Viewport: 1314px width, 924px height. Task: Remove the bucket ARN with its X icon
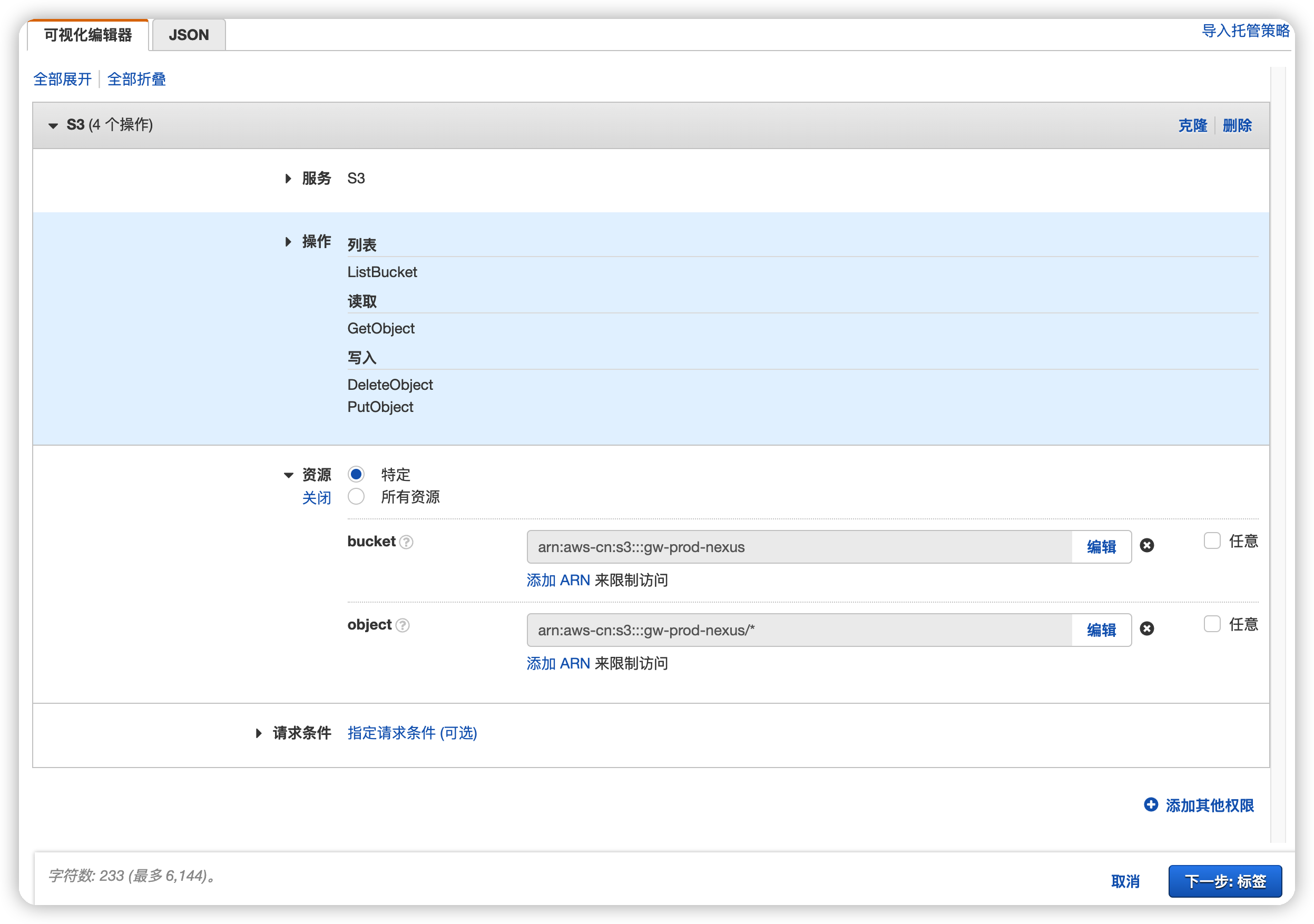[x=1146, y=546]
